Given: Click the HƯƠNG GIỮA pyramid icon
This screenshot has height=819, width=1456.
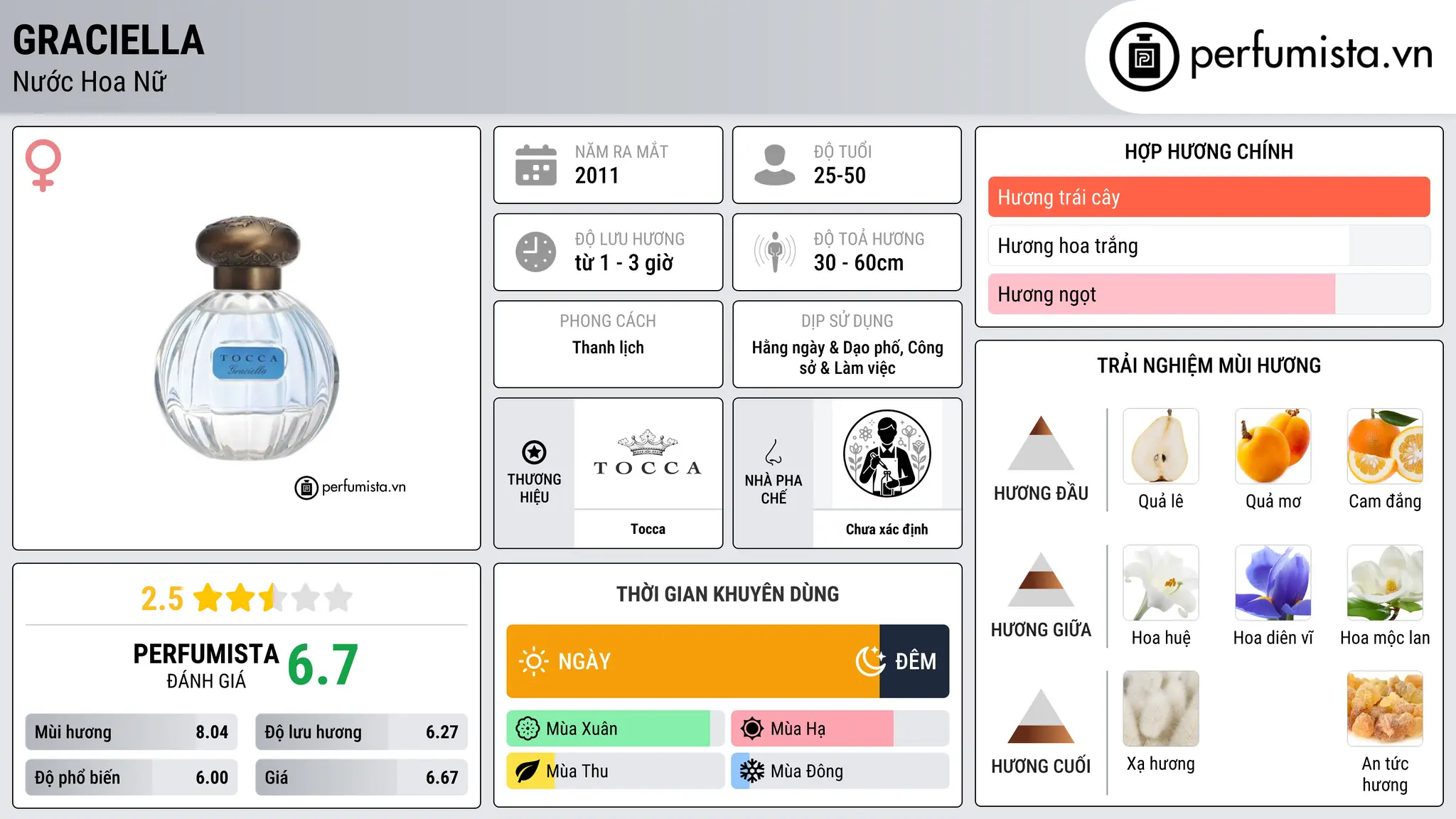Looking at the screenshot, I should [1041, 579].
